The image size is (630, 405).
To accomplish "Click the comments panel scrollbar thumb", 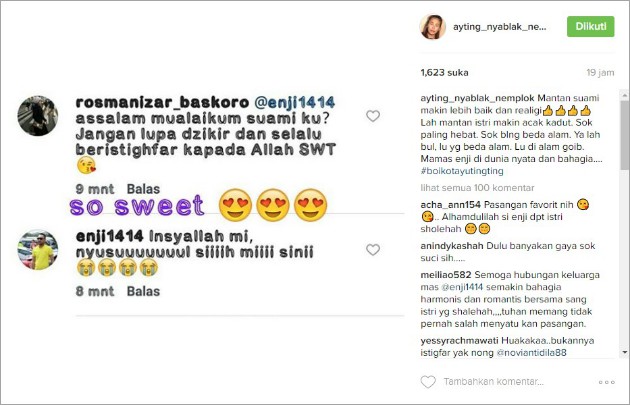I will tap(625, 135).
